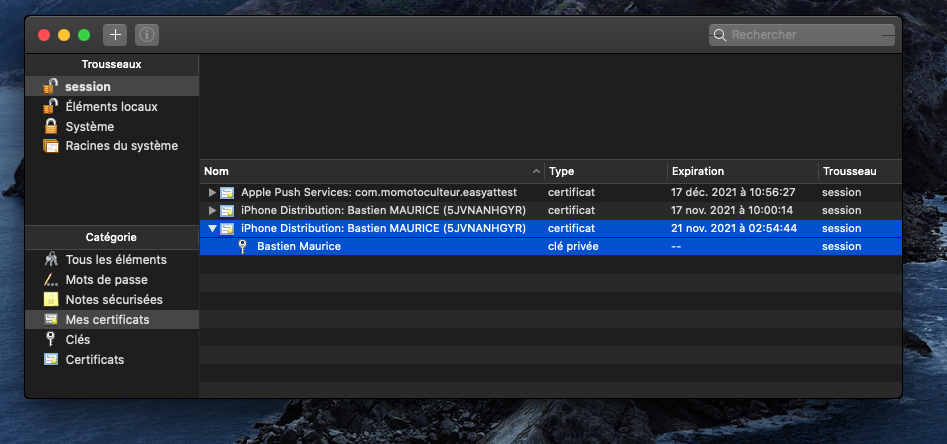This screenshot has height=444, width=947.
Task: Switch to the Clés category
Action: 77,340
